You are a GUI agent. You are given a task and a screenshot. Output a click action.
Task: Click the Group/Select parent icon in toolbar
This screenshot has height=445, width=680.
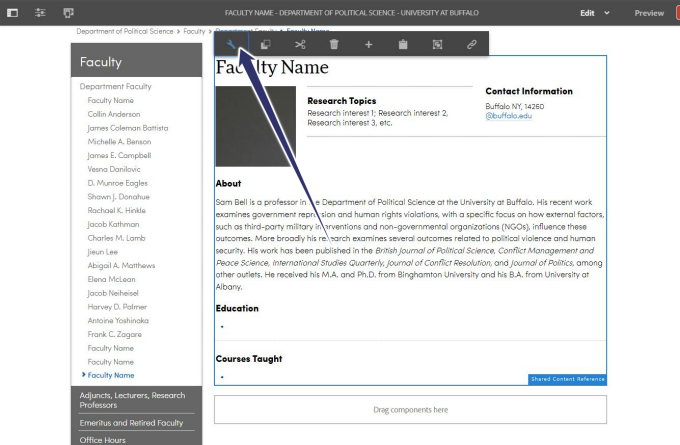[437, 44]
